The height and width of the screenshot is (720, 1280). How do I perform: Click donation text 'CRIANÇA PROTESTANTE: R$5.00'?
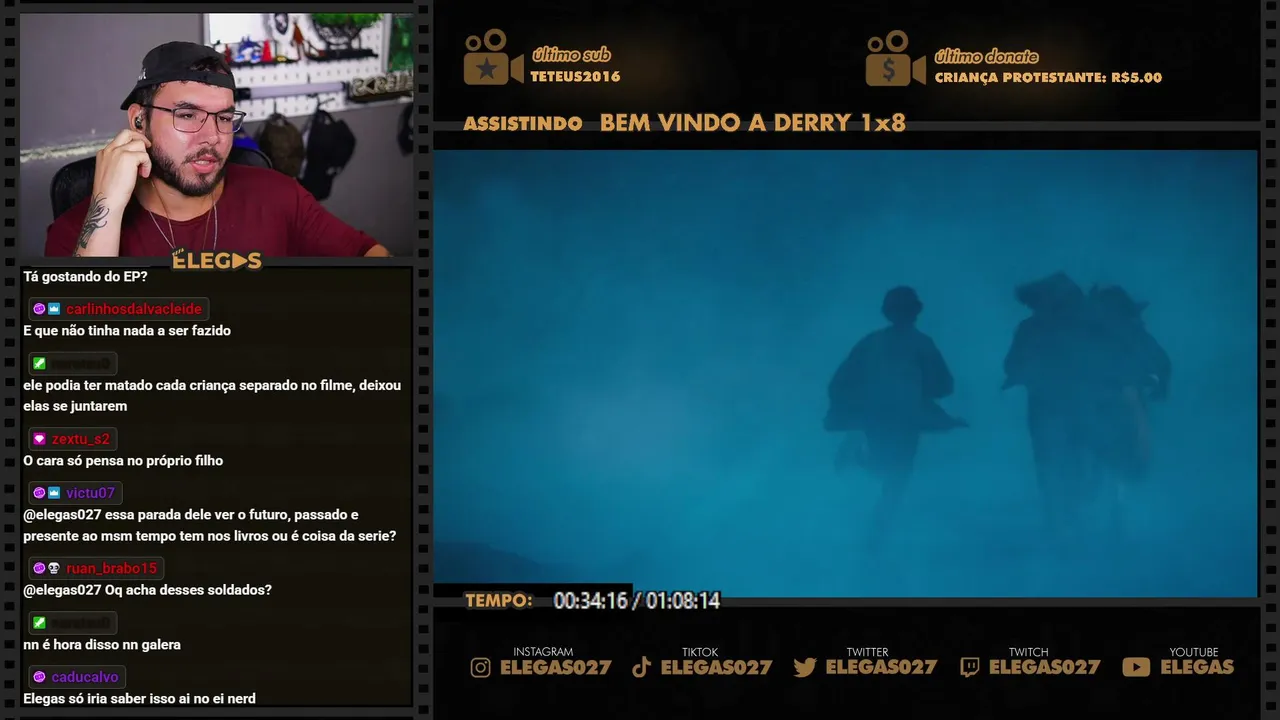click(x=1048, y=77)
